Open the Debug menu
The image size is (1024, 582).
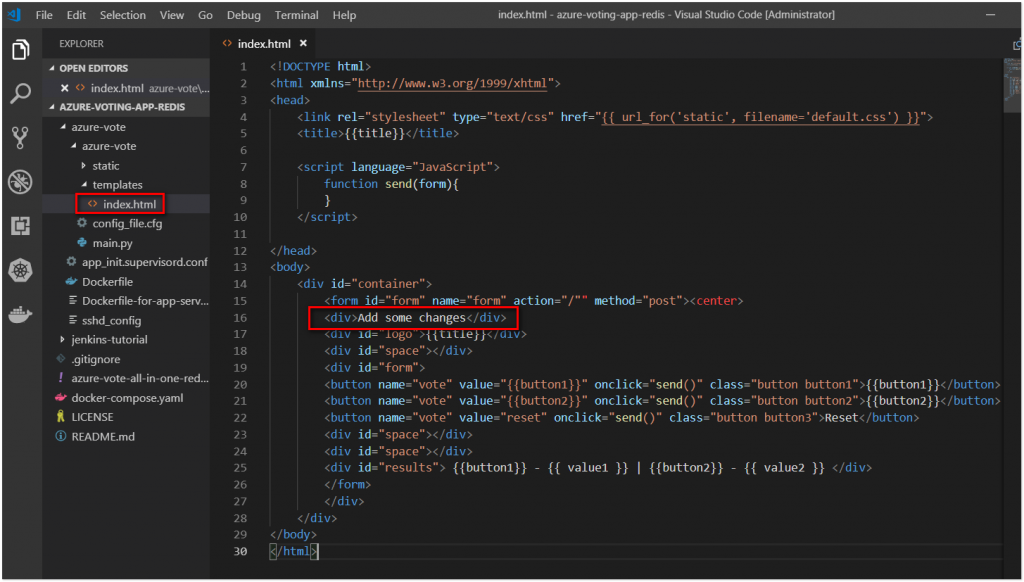244,14
